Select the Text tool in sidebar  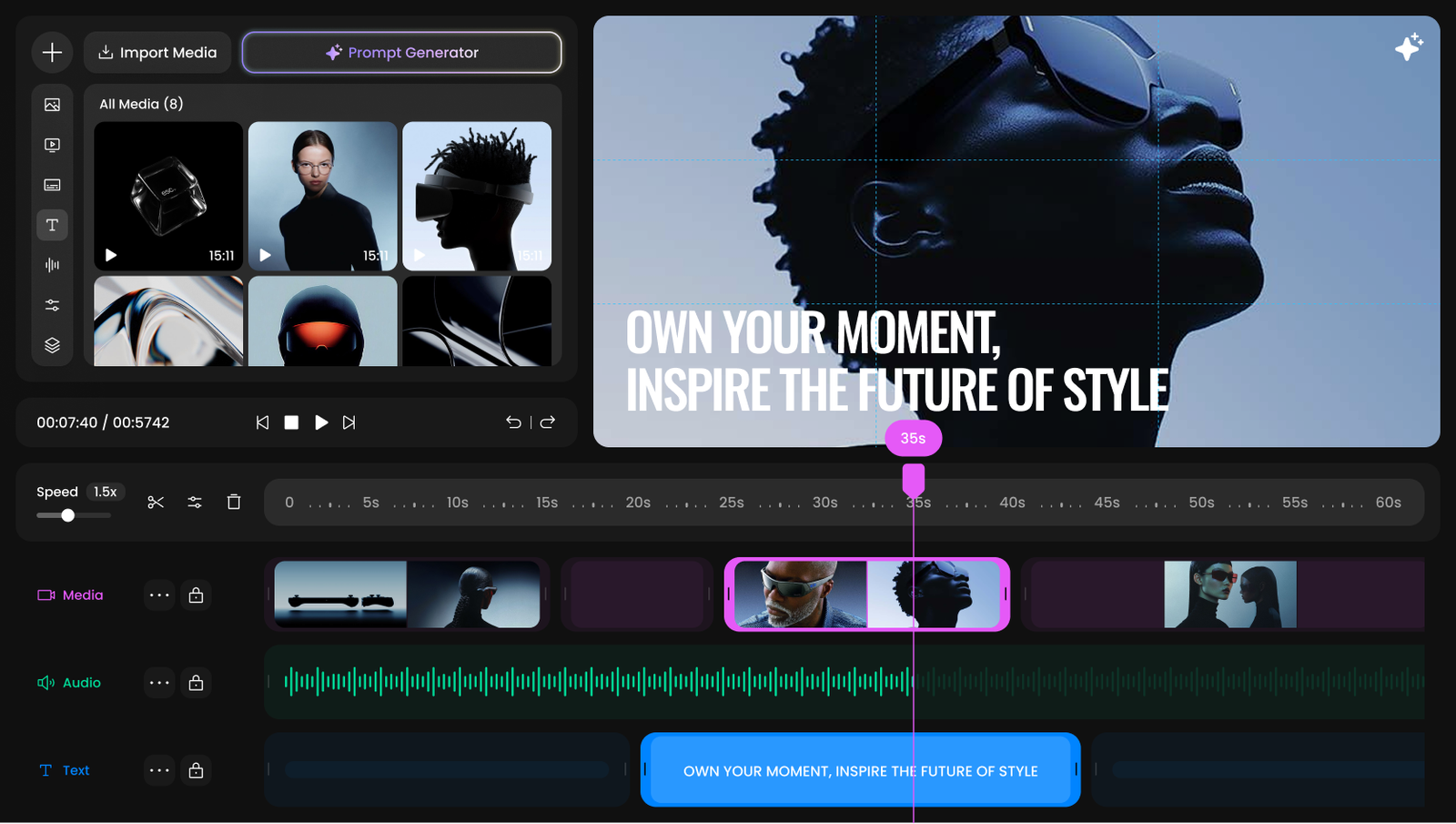pyautogui.click(x=52, y=225)
